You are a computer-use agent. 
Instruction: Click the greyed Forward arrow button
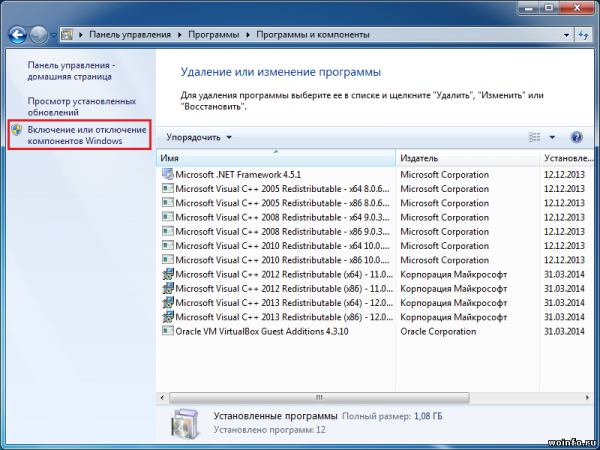(39, 35)
